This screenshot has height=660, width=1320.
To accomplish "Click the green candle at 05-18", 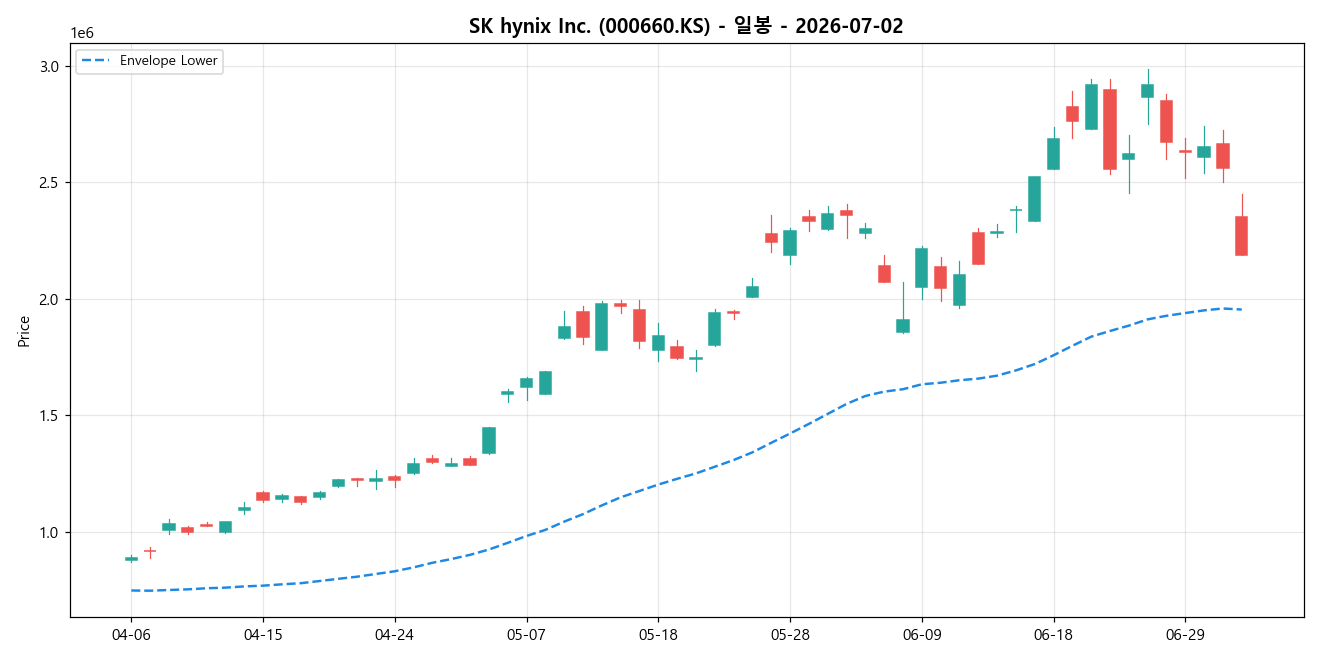I will [x=658, y=343].
